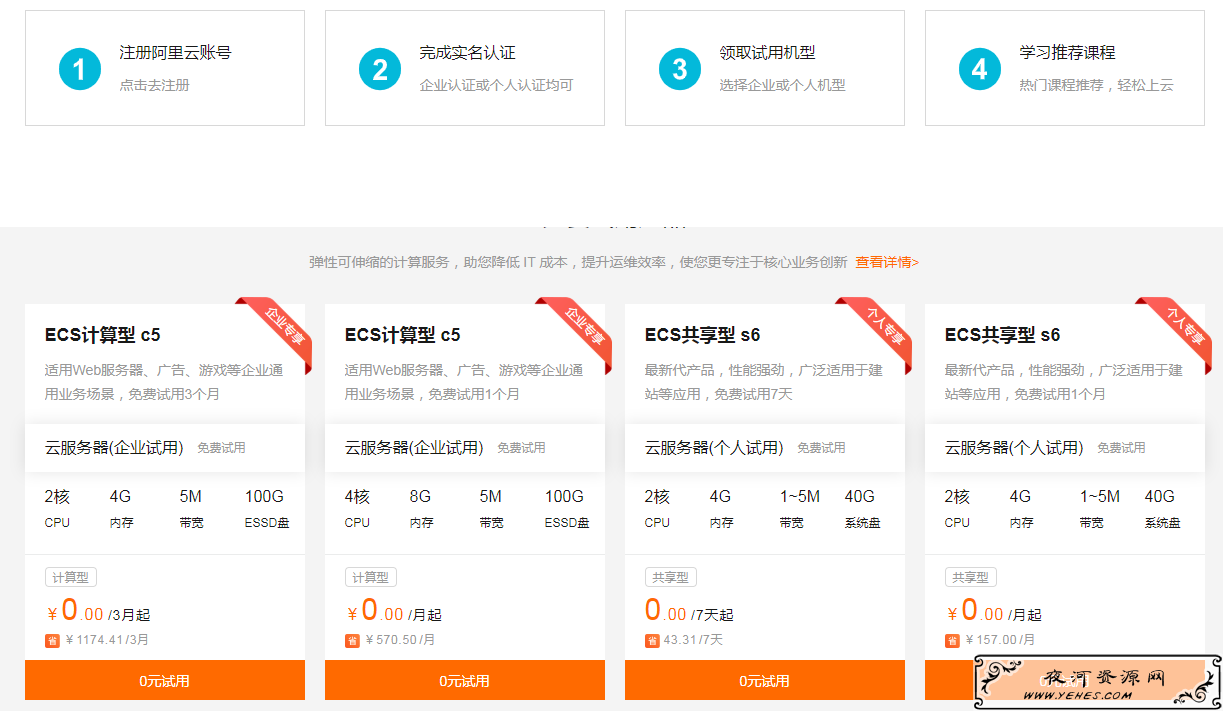Click the number 4 circle beside 学习推荐课程
1223x711 pixels.
(980, 68)
